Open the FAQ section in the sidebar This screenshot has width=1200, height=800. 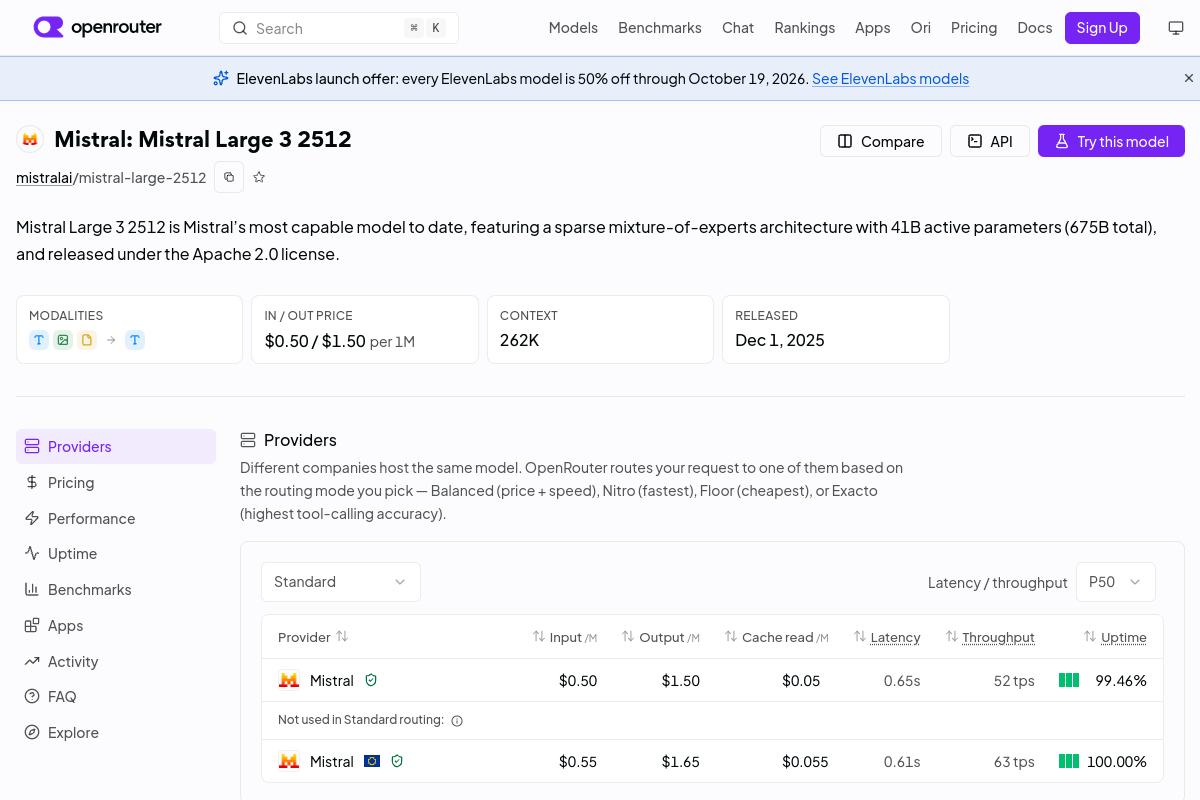[x=116, y=696]
